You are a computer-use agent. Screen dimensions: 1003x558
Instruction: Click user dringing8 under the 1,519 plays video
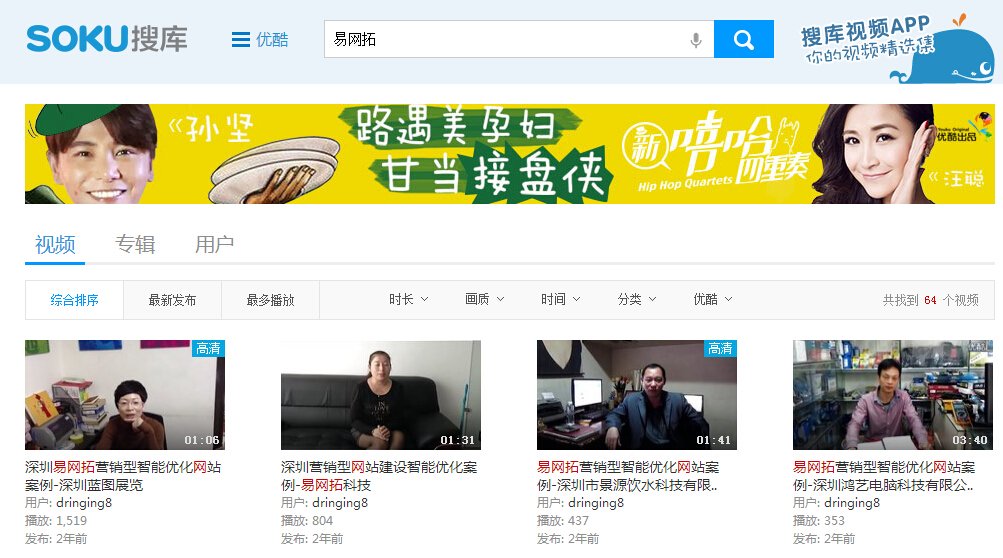tap(84, 503)
